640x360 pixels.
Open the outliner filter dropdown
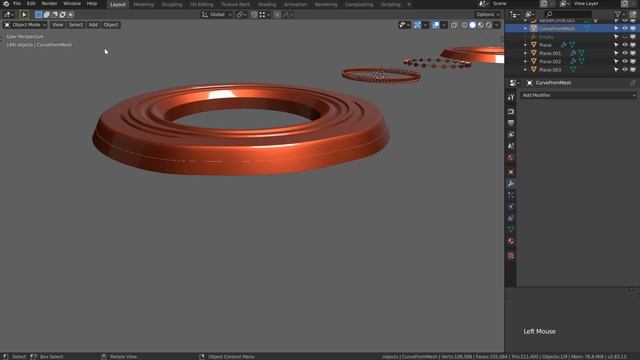click(x=620, y=15)
